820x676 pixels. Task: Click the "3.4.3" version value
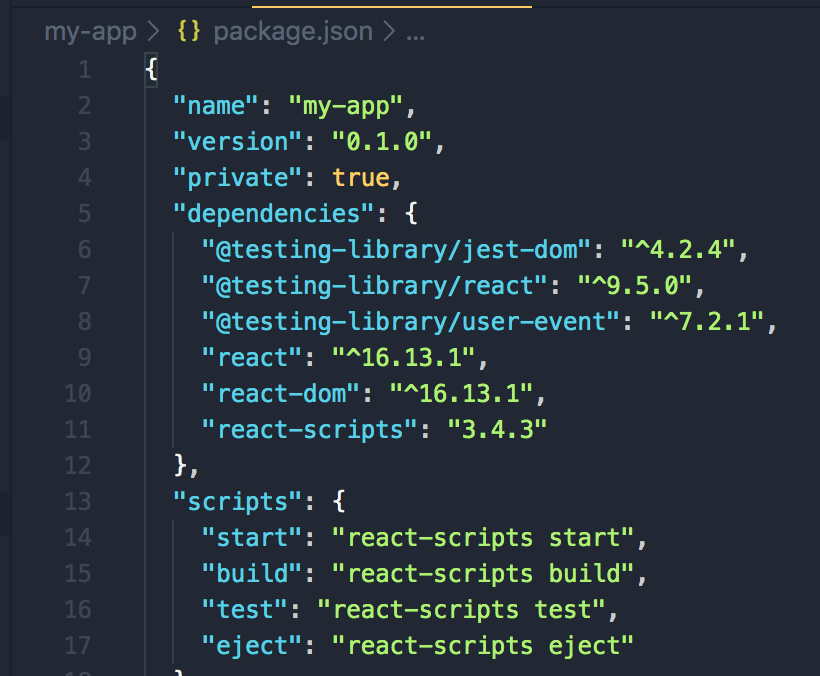(497, 430)
